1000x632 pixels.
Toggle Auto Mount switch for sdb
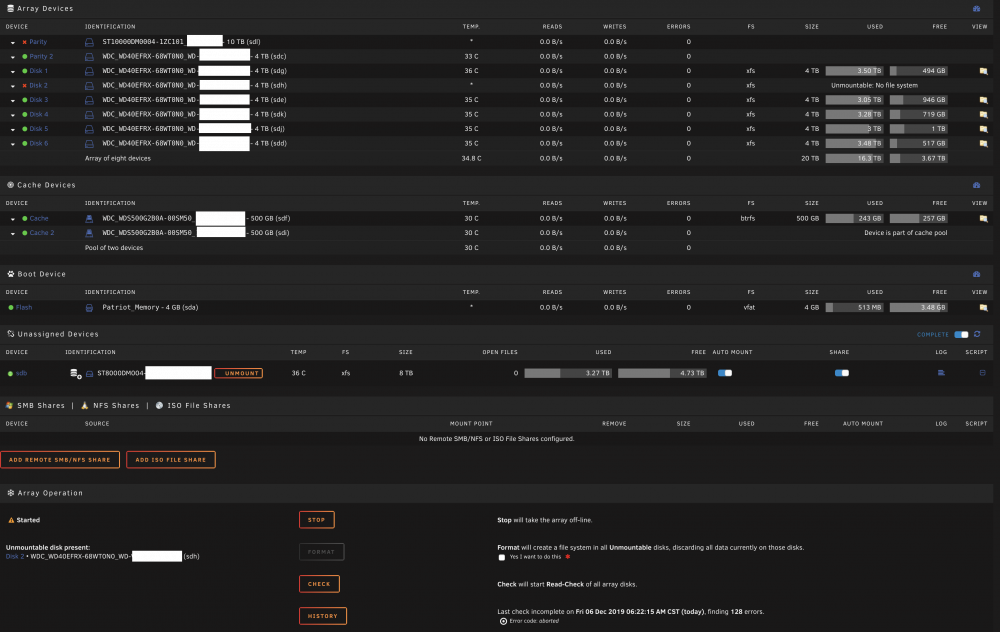pos(724,373)
